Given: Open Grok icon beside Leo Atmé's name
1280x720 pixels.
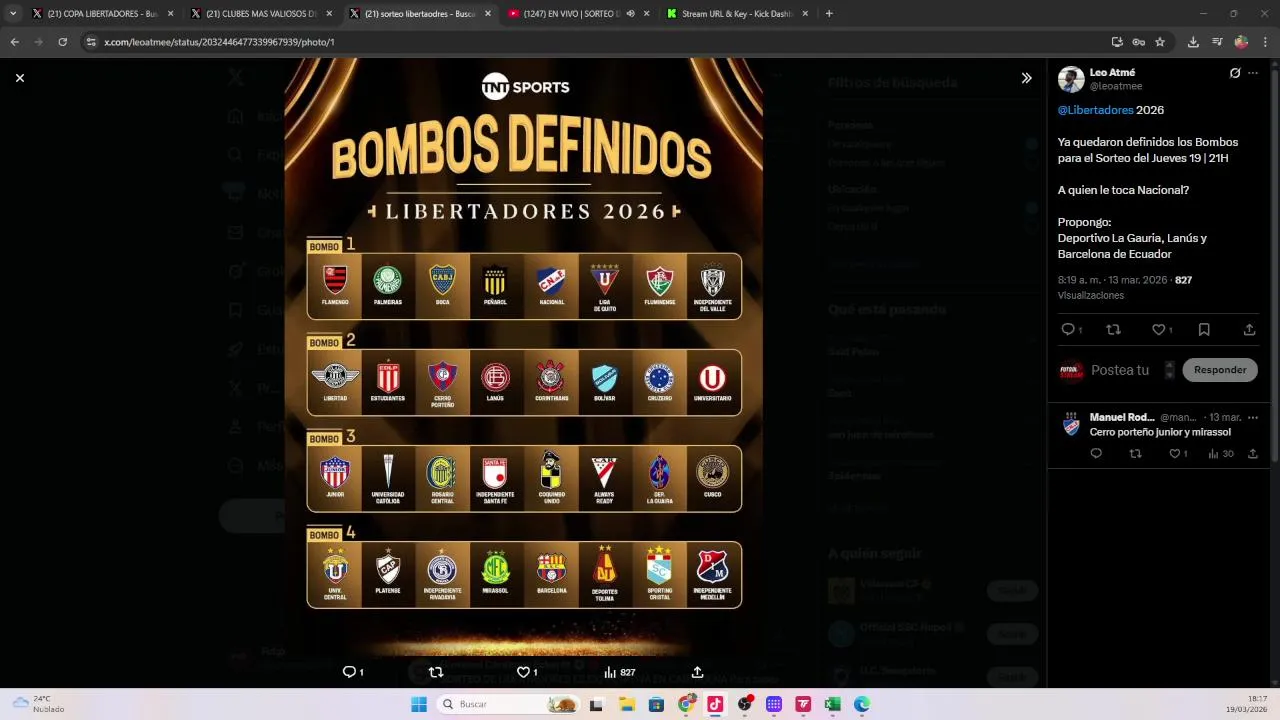Looking at the screenshot, I should click(x=1235, y=73).
